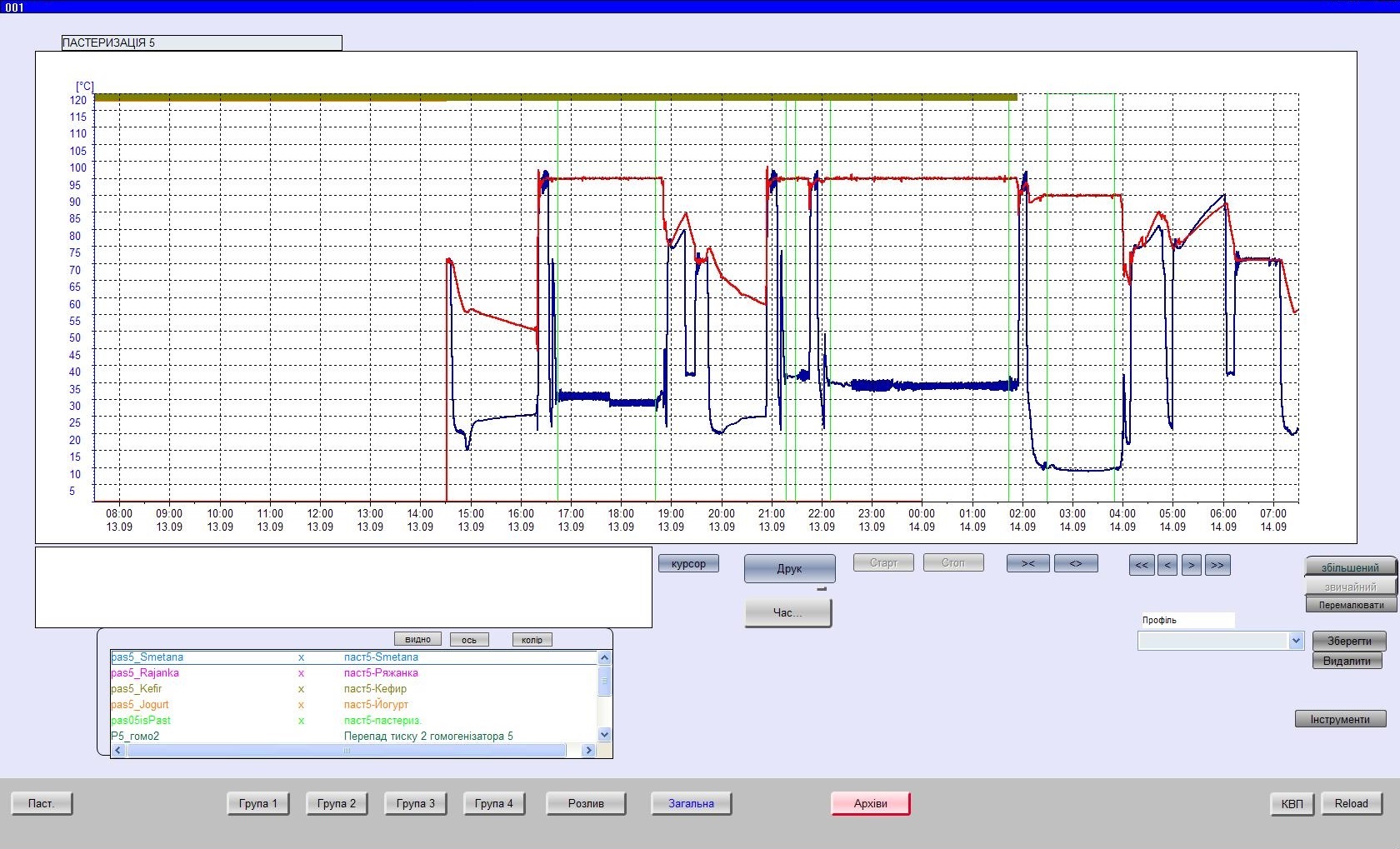Viewport: 1400px width, 849px height.
Task: Open the 'колір' color picker button
Action: tap(532, 640)
